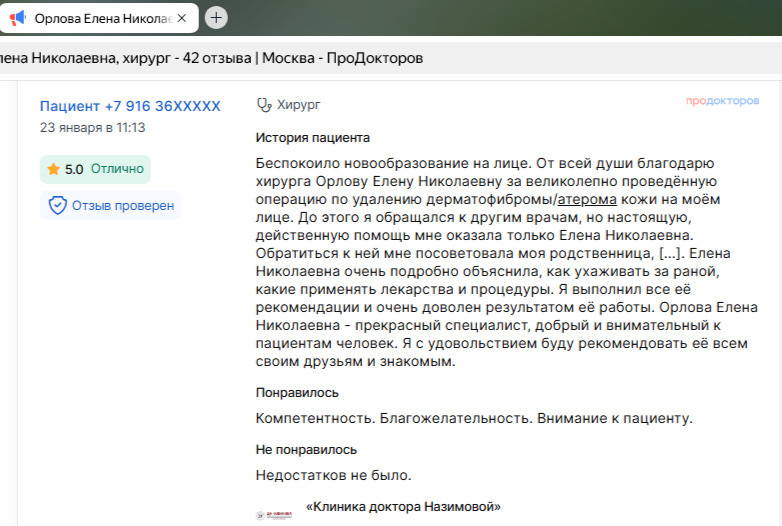Click the ПроДокторов logo in the review corner
Screen dimensions: 782x526
[722, 101]
